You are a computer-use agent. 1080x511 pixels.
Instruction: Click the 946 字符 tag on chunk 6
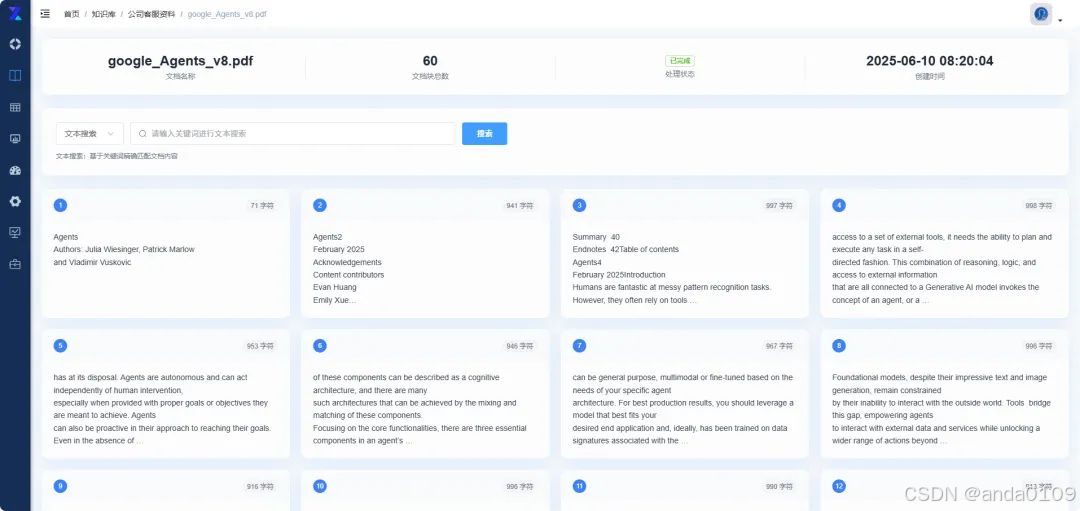tap(520, 346)
